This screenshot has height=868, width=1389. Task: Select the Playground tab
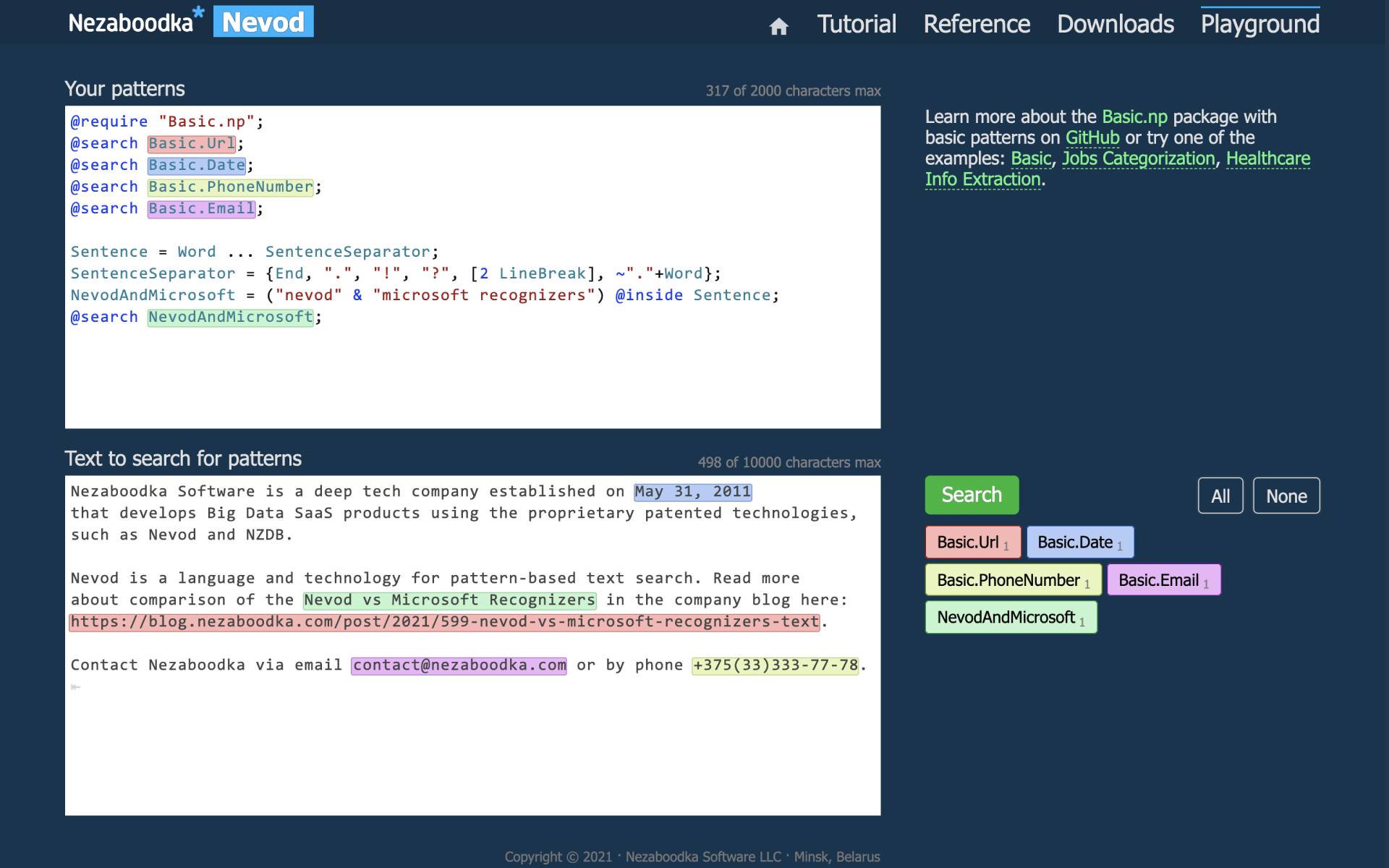point(1260,24)
